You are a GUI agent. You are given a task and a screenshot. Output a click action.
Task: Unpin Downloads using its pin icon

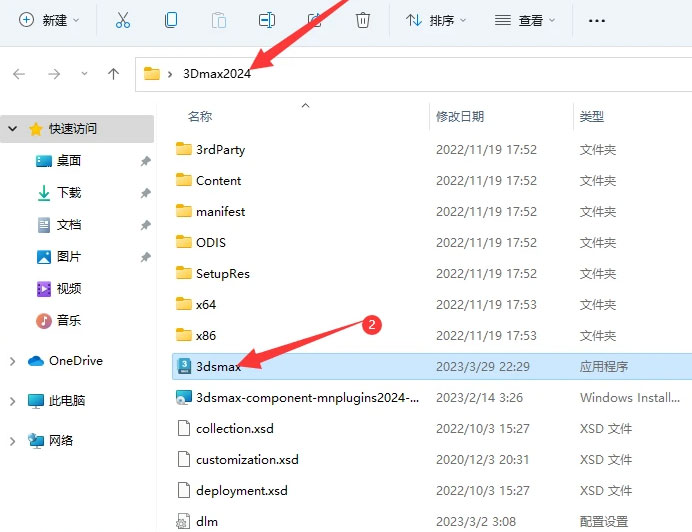(146, 193)
